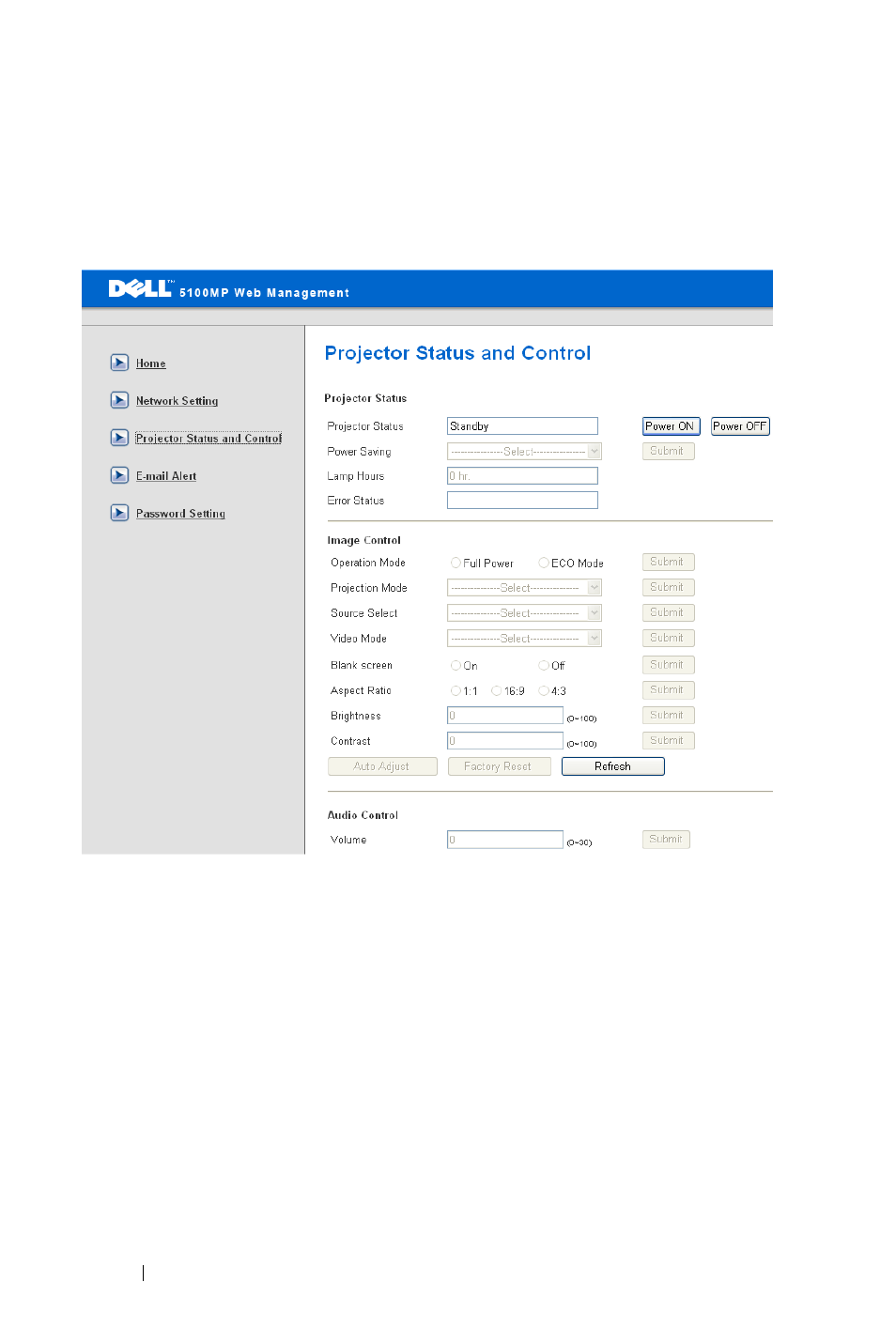This screenshot has width=896, height=1344.
Task: Submit the Contrast setting
Action: pyautogui.click(x=668, y=740)
